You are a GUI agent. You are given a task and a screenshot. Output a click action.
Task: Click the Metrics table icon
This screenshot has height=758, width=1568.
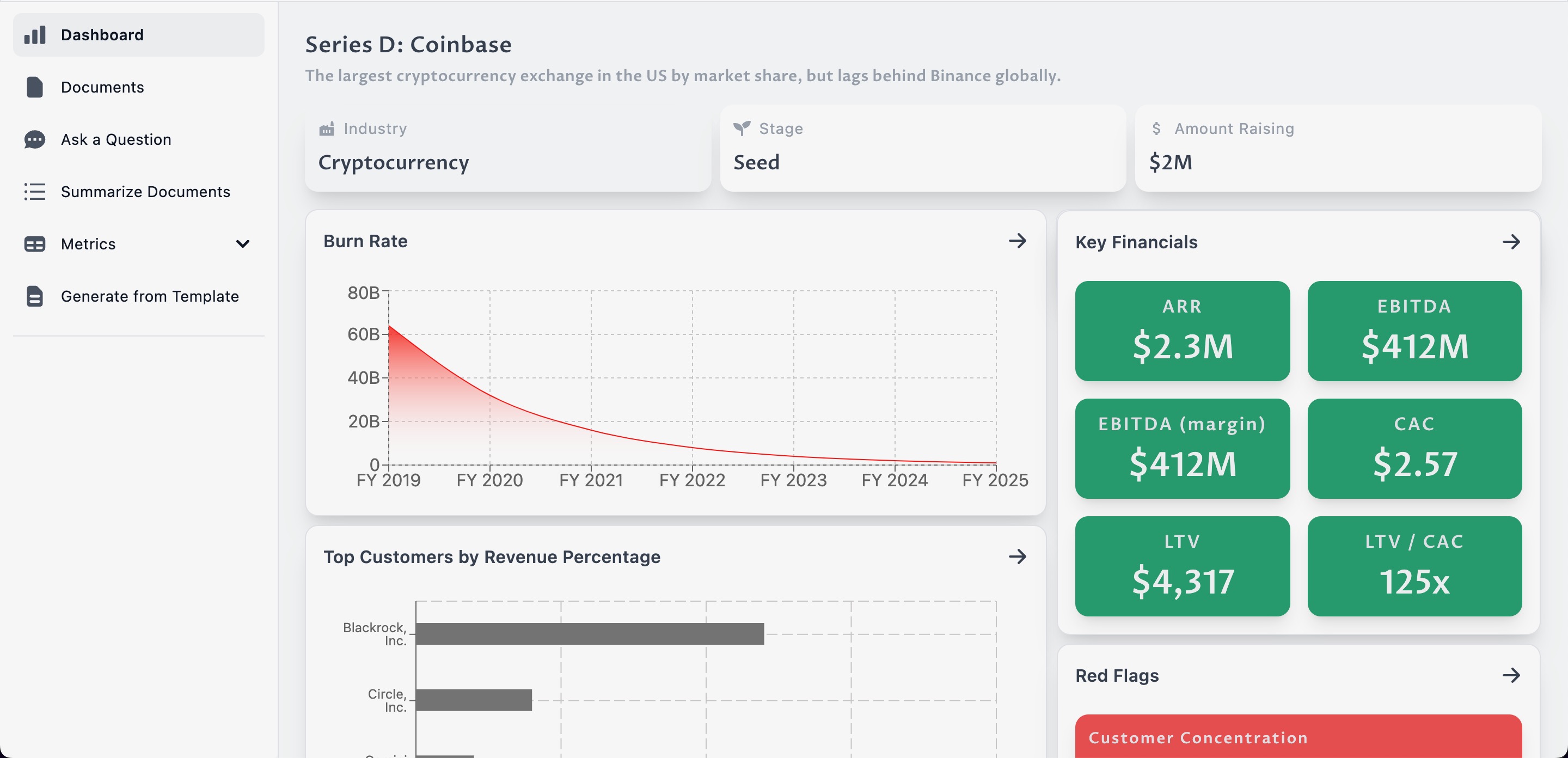coord(35,244)
